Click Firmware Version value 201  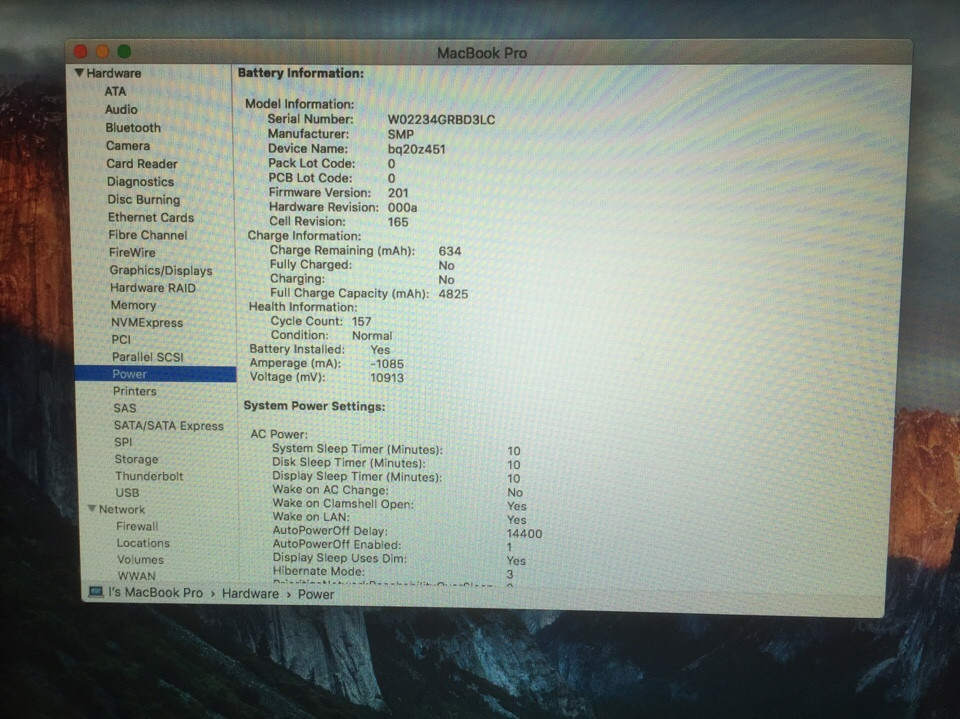pos(398,192)
